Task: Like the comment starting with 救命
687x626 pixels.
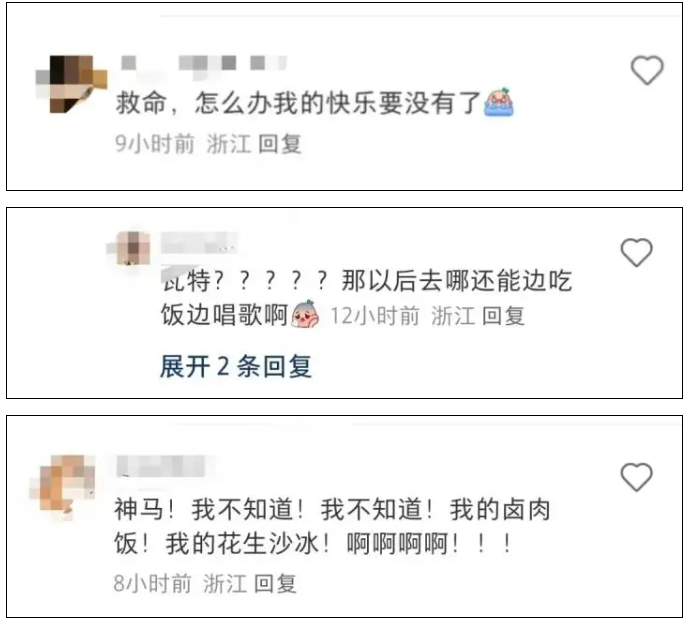Action: coord(647,70)
